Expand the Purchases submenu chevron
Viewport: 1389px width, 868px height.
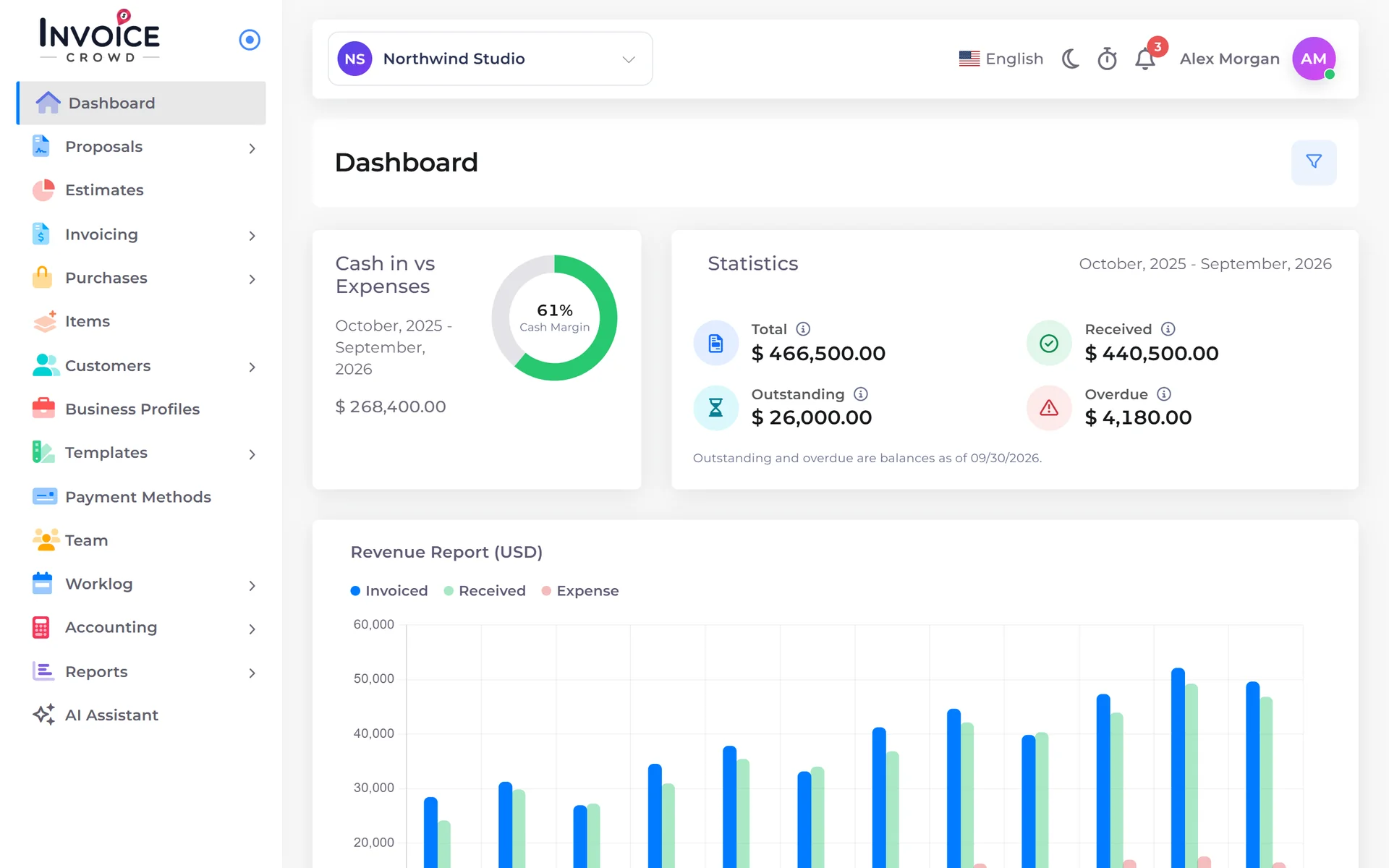coord(252,279)
